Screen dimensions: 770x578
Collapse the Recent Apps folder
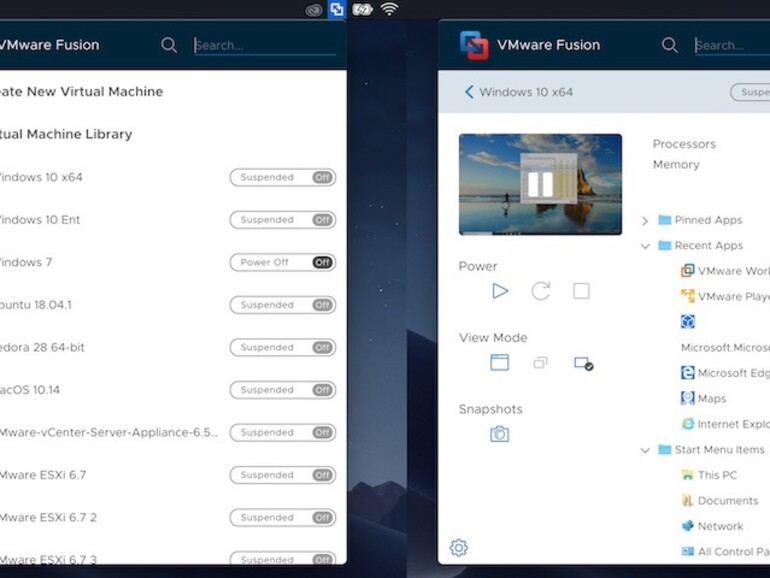[645, 246]
